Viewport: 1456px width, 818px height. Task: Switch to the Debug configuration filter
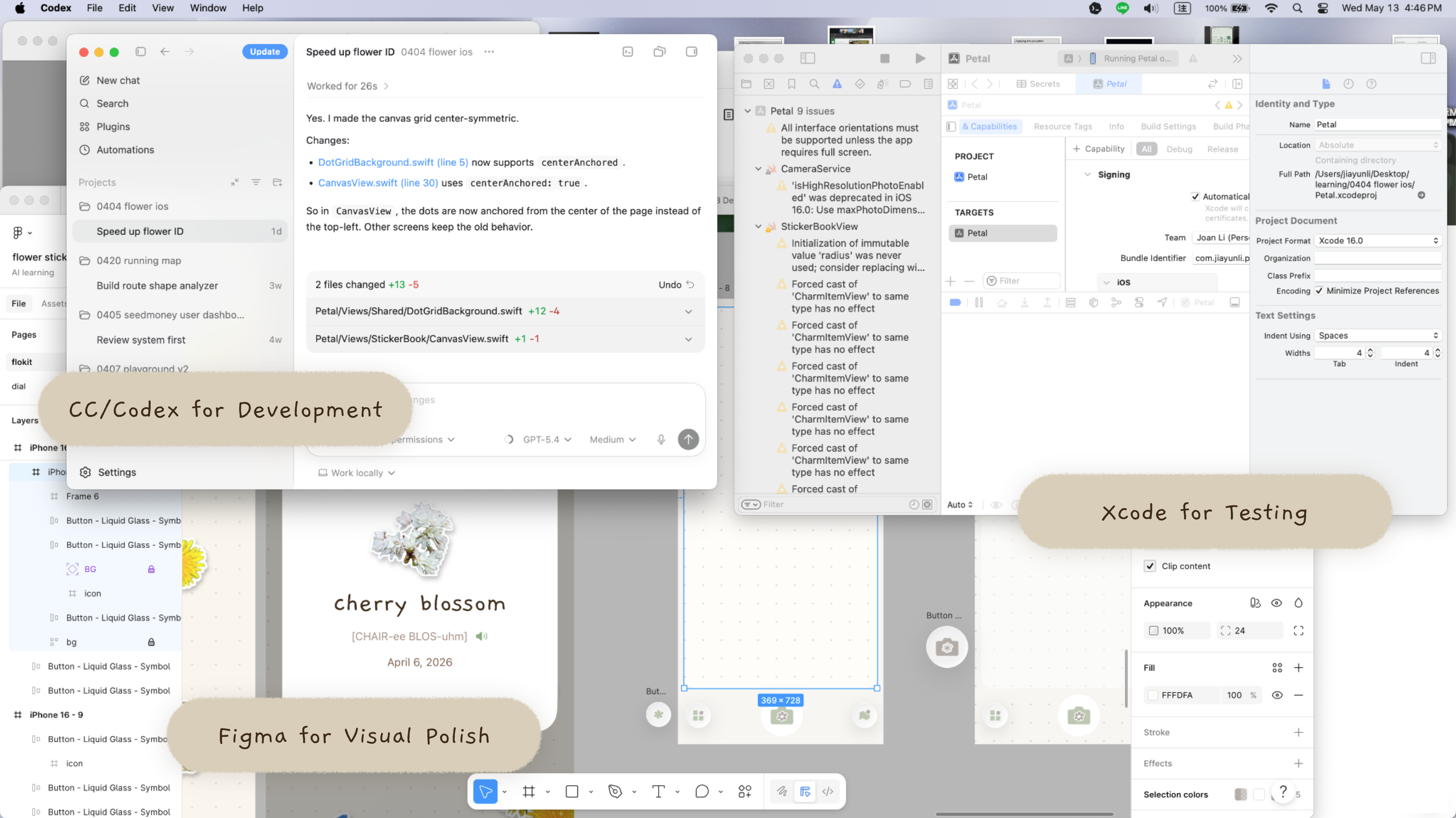click(1179, 149)
